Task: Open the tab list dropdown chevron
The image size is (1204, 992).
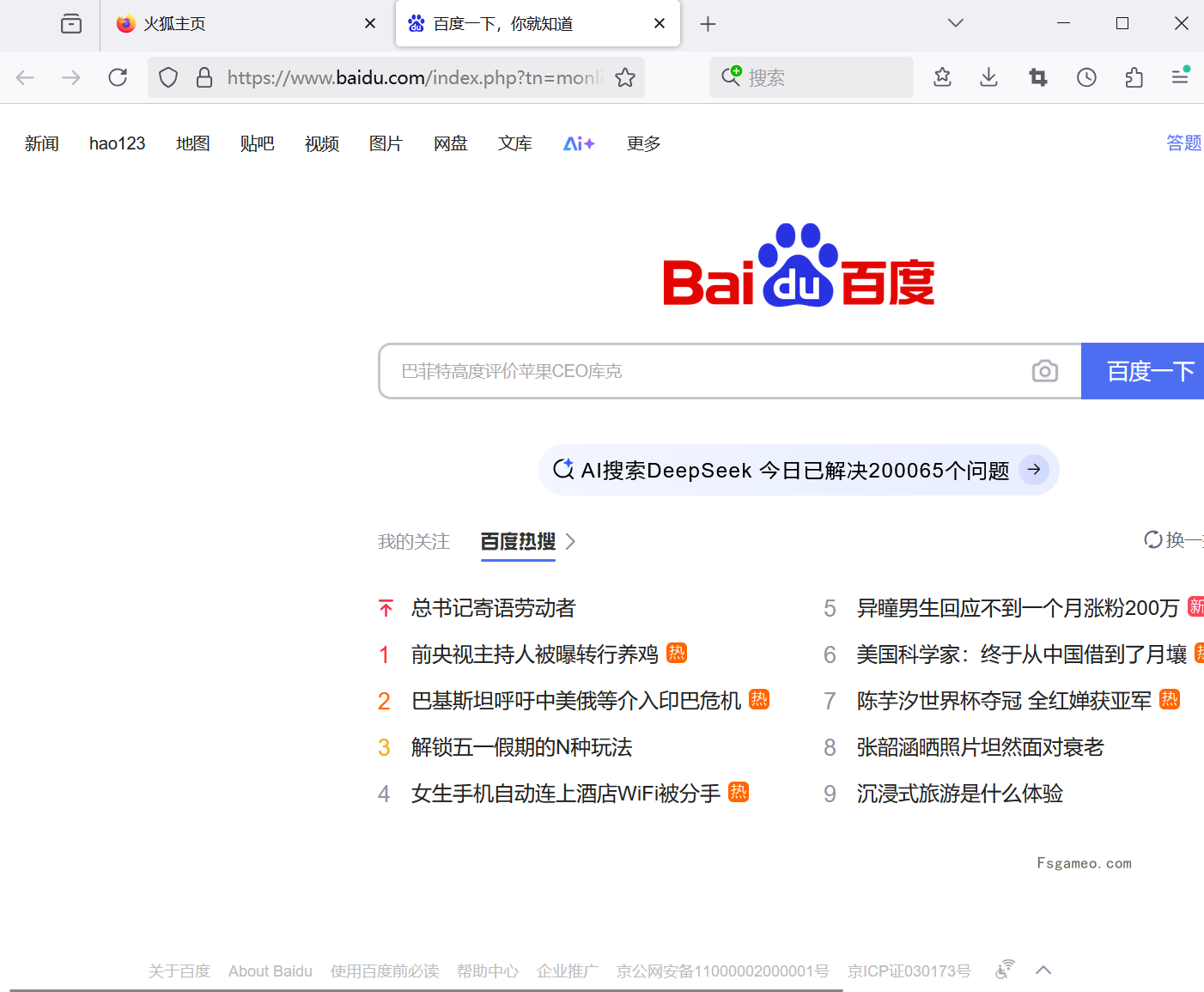Action: click(x=955, y=23)
